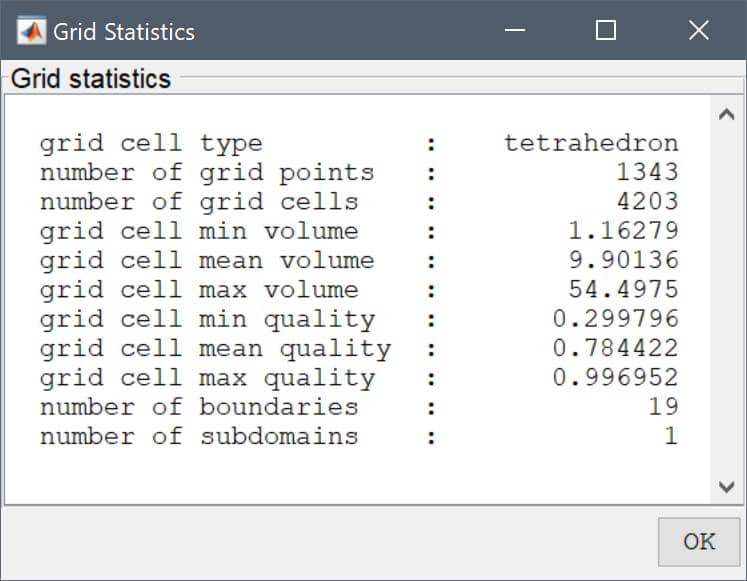This screenshot has width=747, height=581.
Task: Click the mean volume value 9.90136
Action: tap(623, 260)
